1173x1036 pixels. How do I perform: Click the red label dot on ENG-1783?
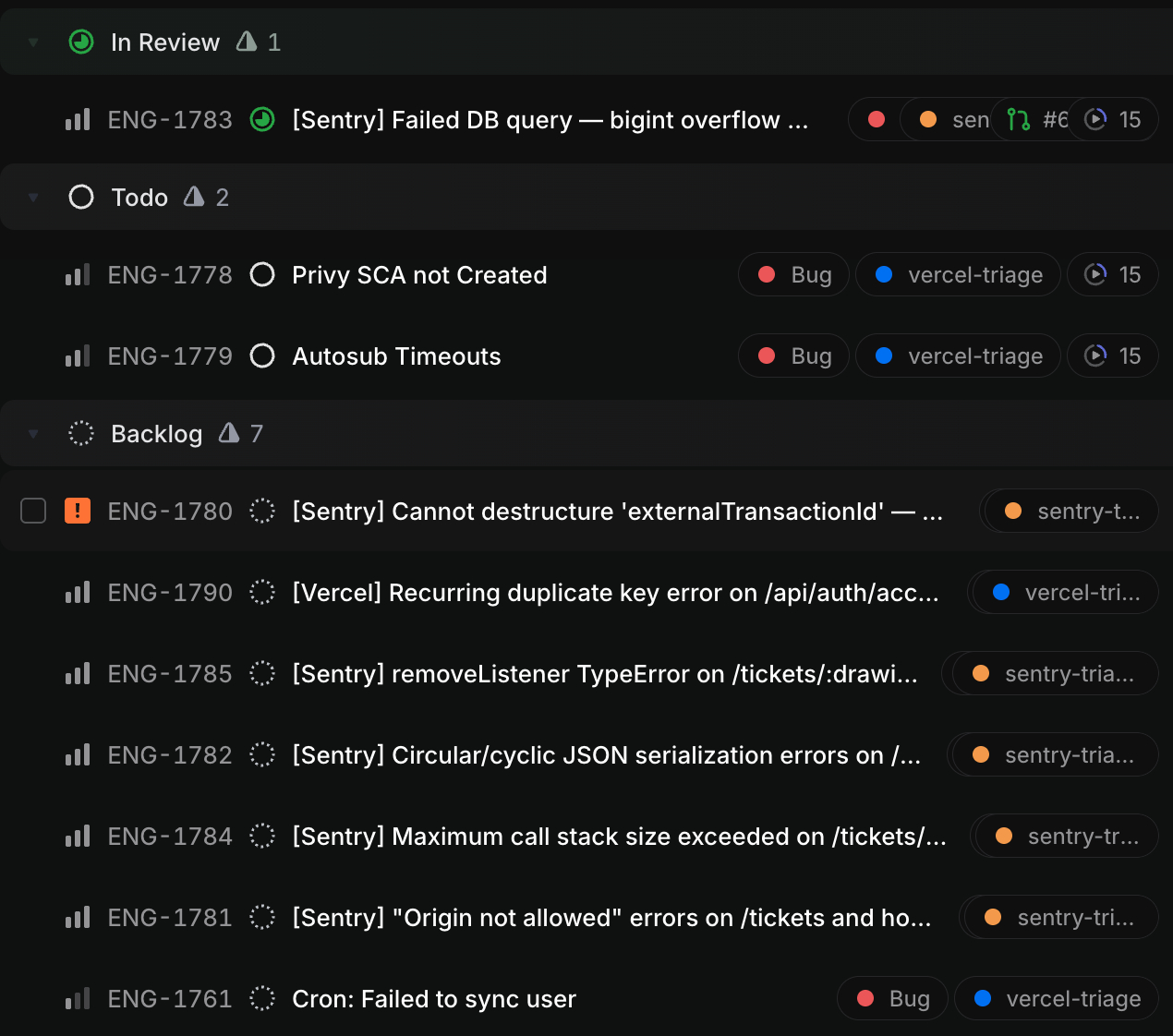click(x=877, y=120)
